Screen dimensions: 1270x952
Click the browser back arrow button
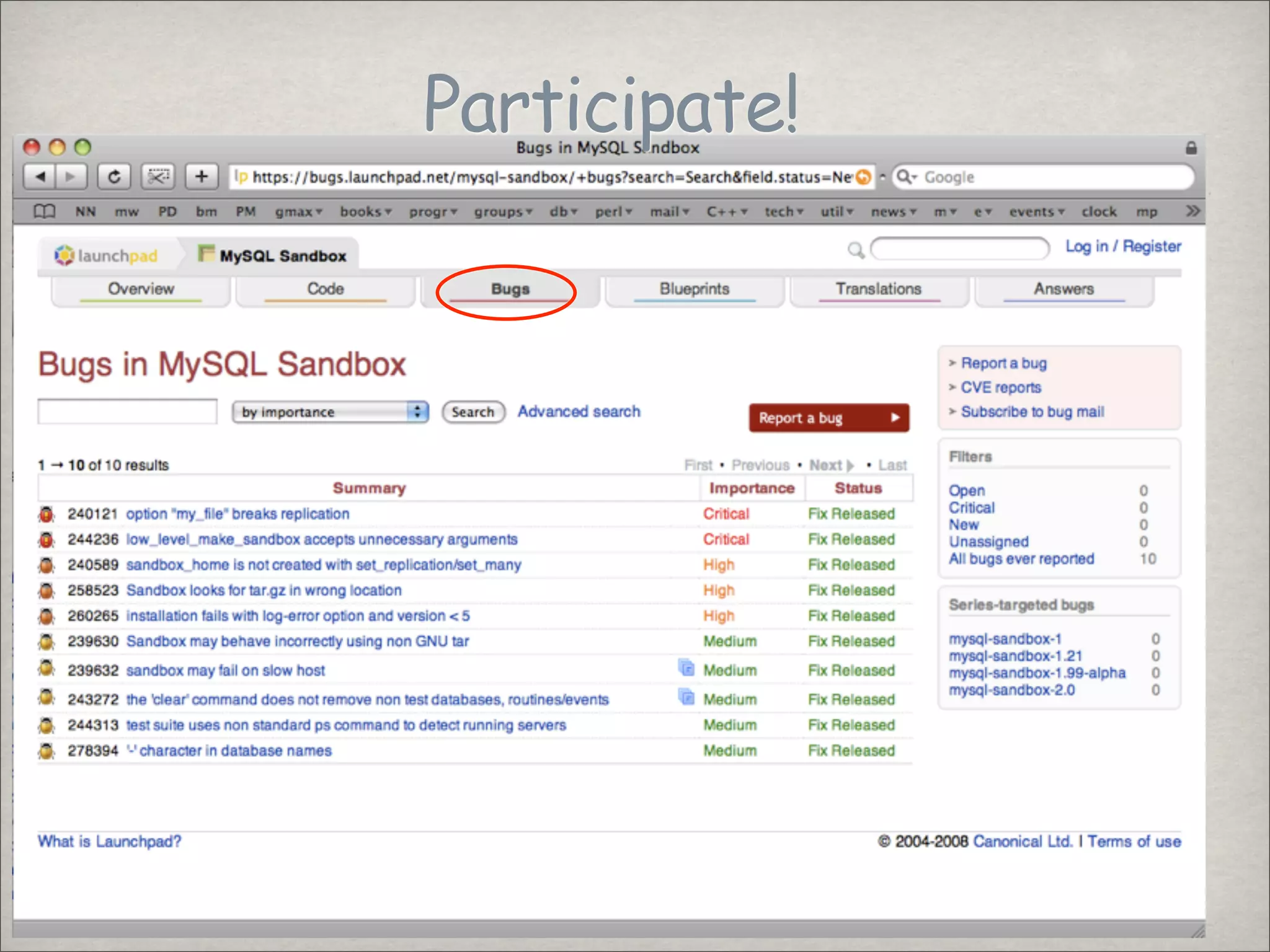40,177
